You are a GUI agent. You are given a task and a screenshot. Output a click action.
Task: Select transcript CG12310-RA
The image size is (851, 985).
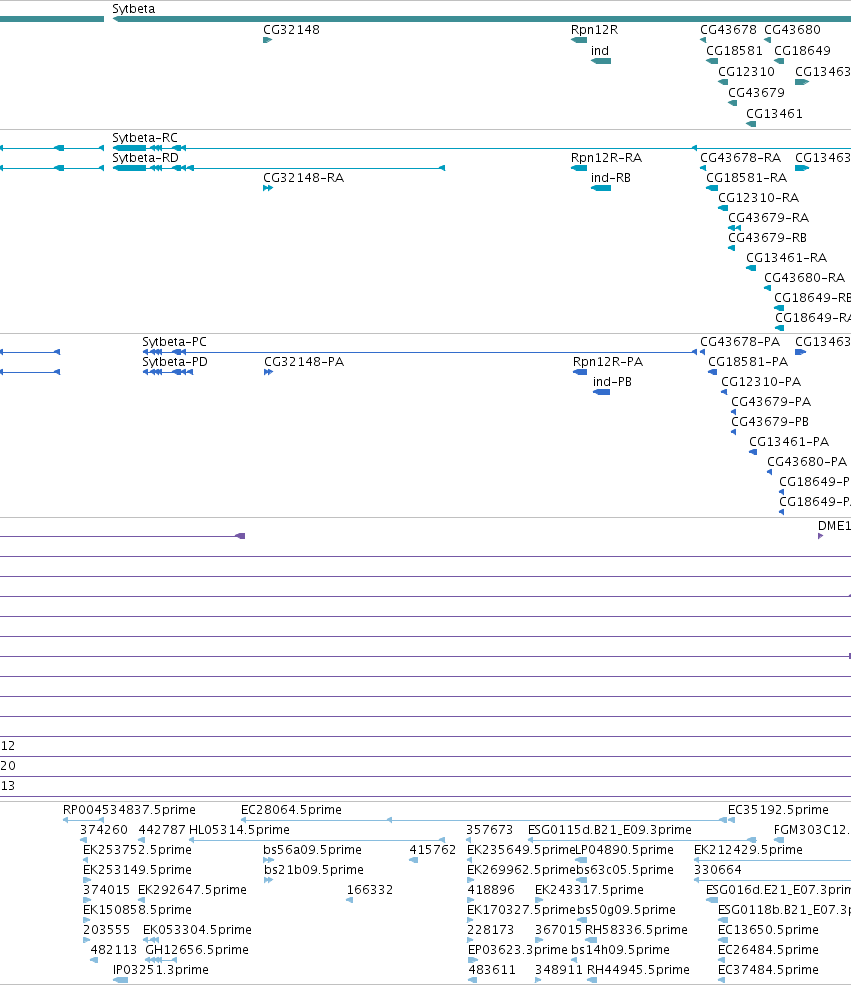click(x=759, y=198)
